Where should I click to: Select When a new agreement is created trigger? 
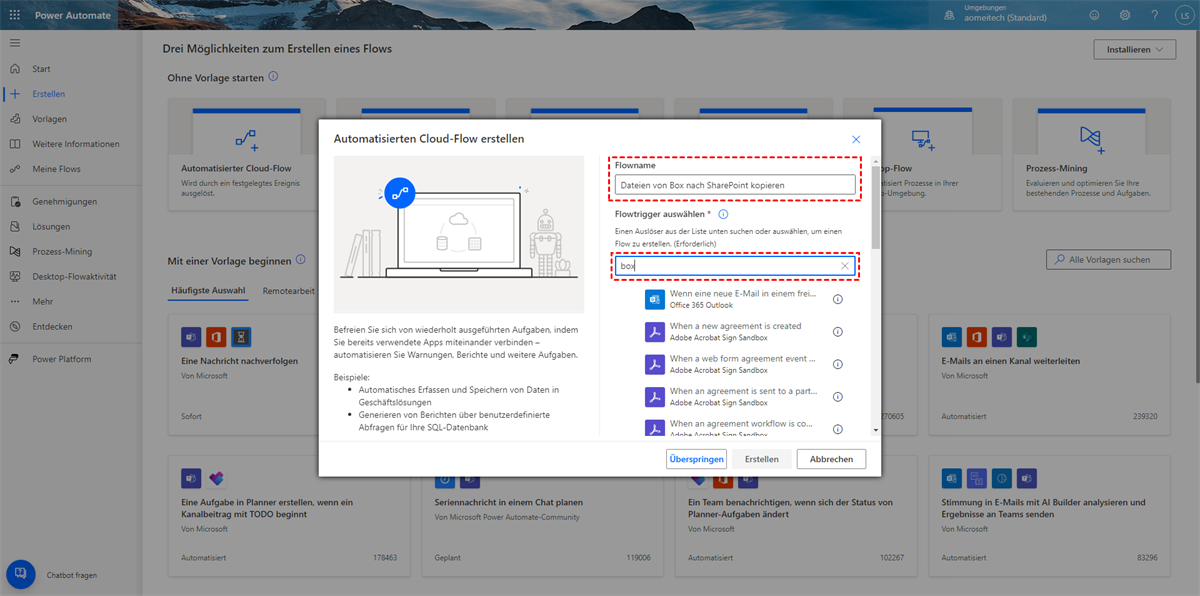coord(731,332)
